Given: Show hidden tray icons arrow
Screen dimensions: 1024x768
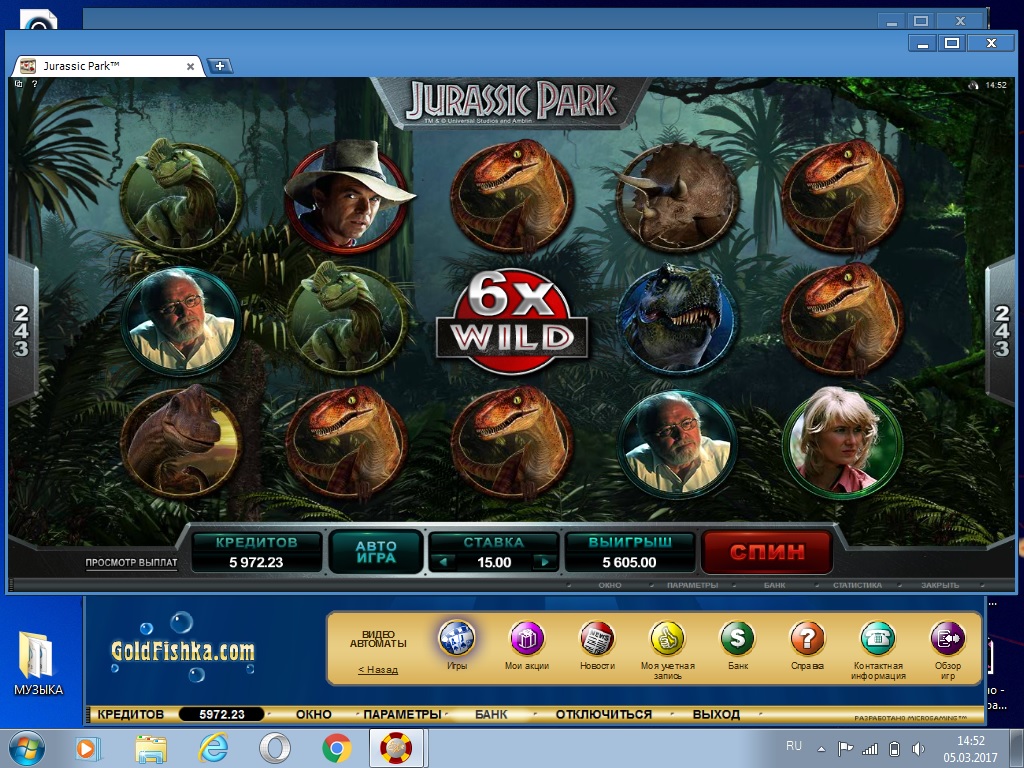Looking at the screenshot, I should click(x=821, y=749).
